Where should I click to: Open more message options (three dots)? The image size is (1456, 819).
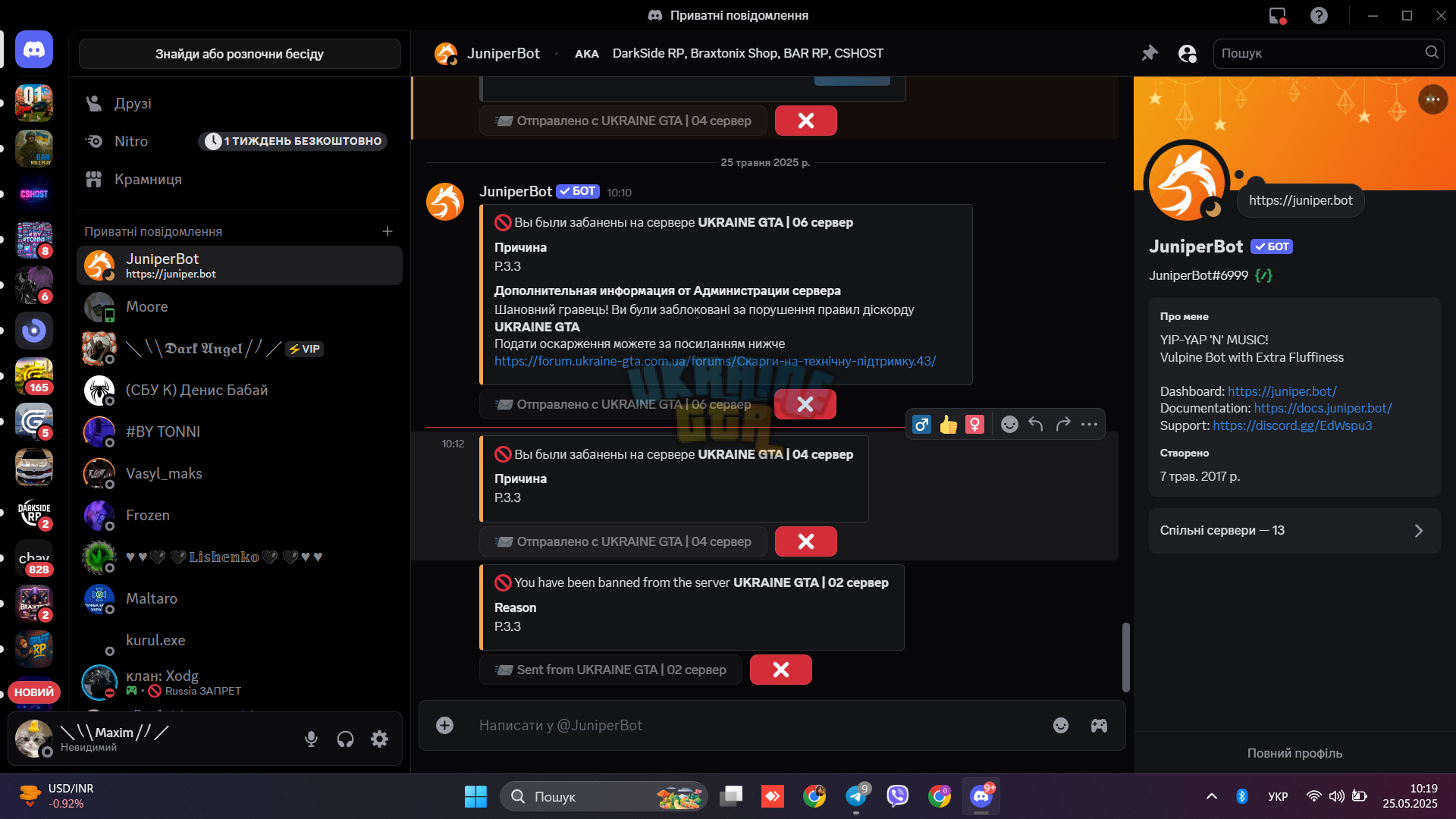click(1090, 425)
